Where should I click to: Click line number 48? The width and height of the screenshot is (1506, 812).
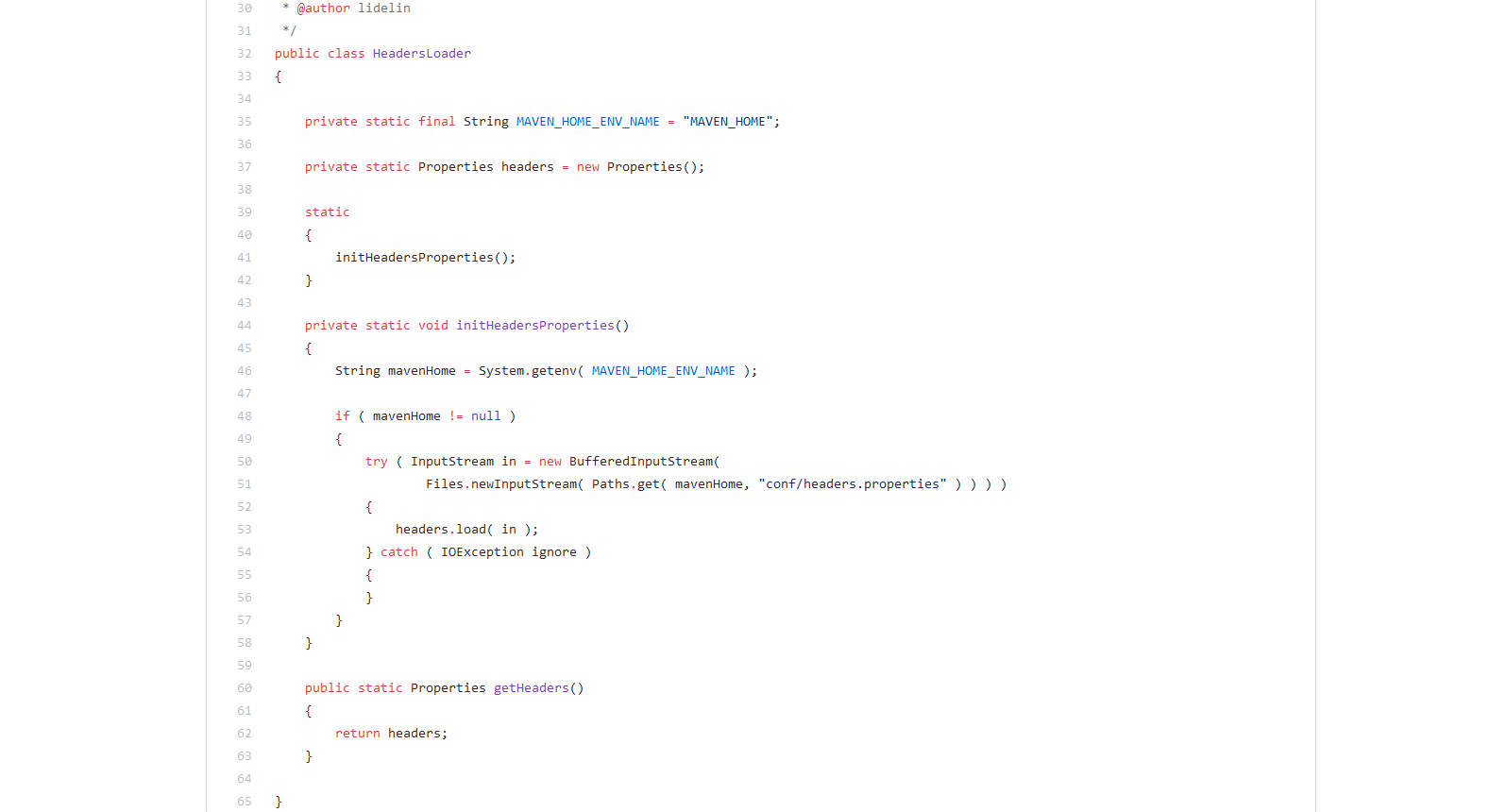pyautogui.click(x=245, y=416)
